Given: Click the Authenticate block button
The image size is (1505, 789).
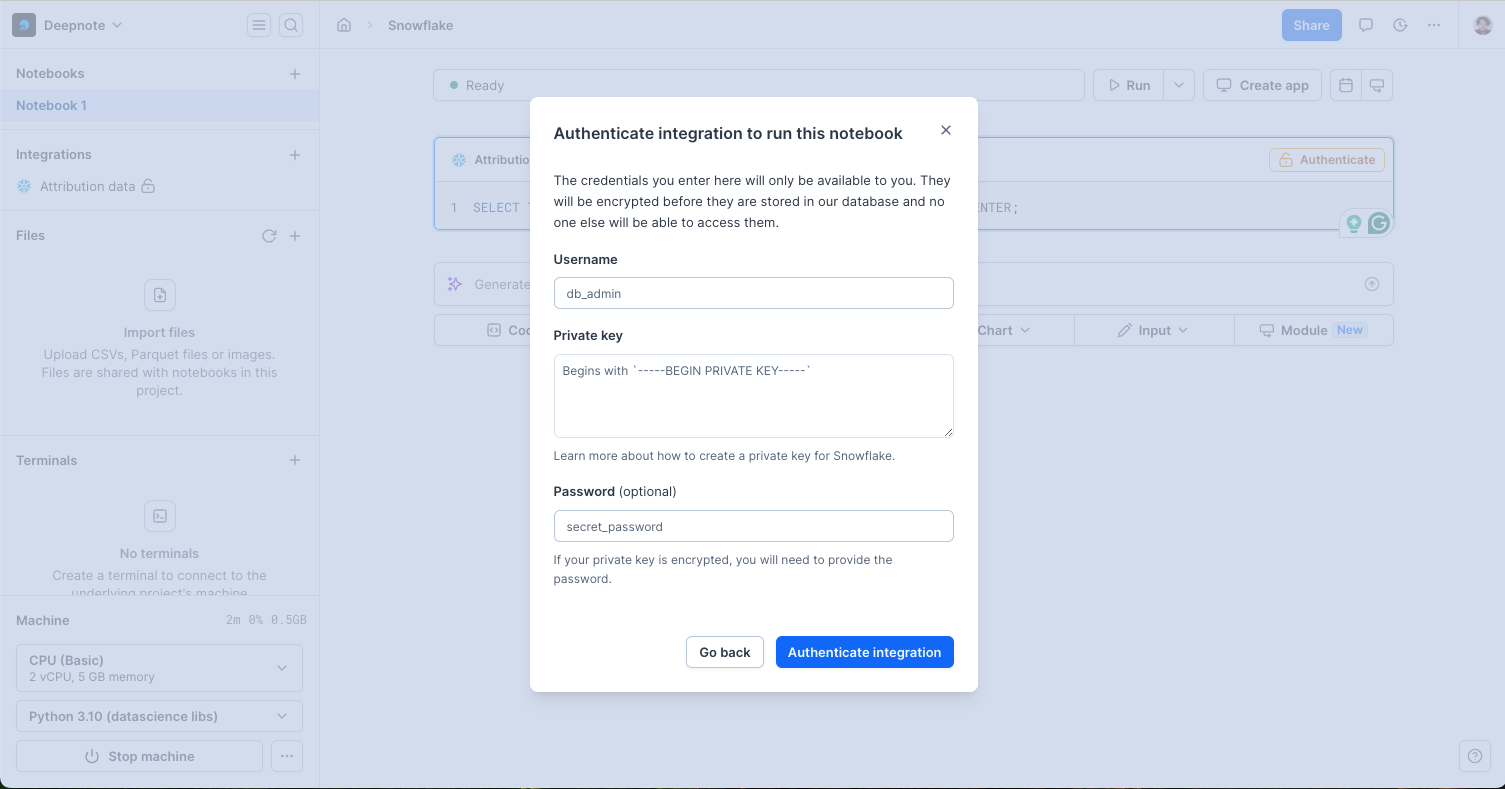Looking at the screenshot, I should [1327, 160].
